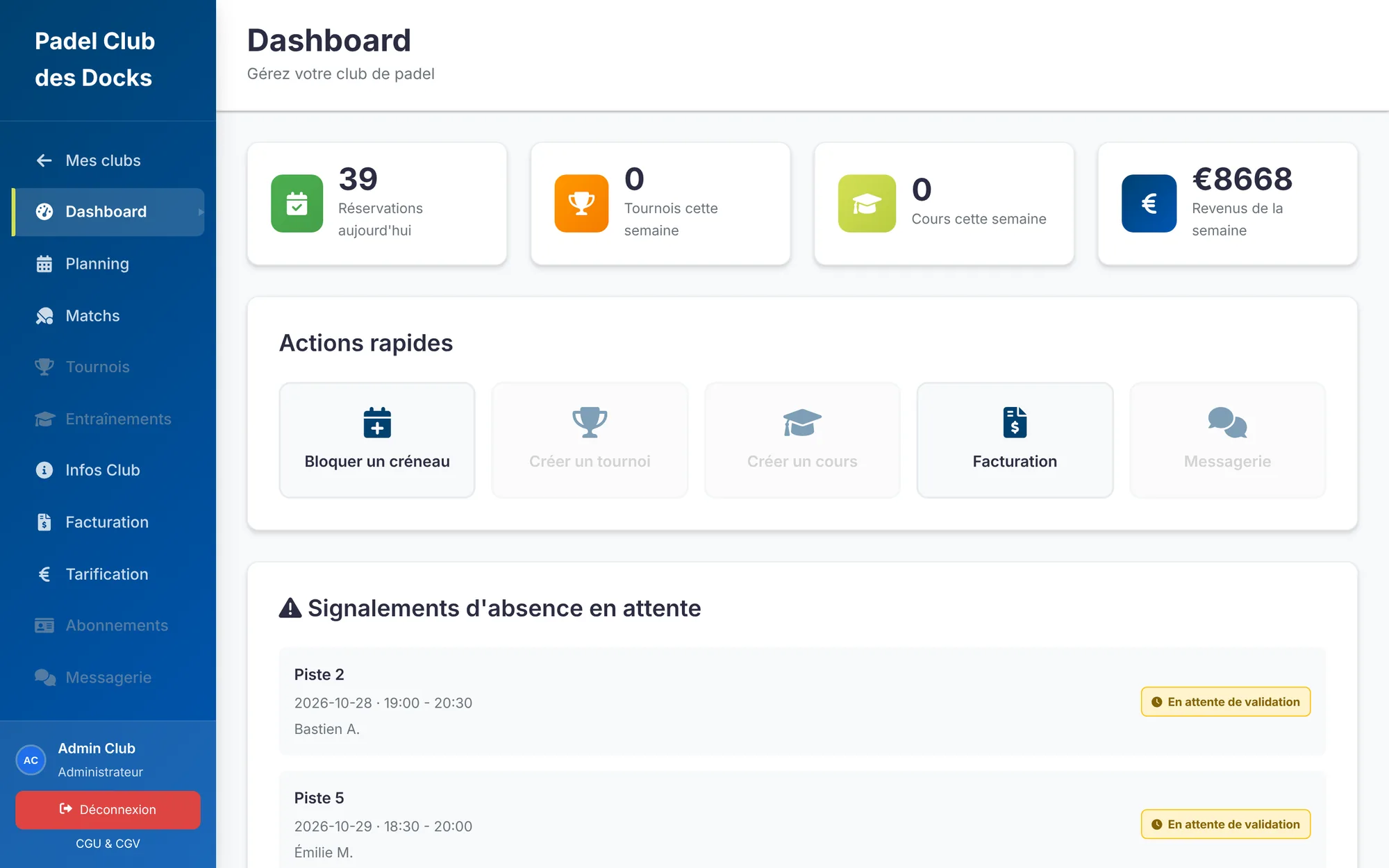Click the Créer un cours quick action

pyautogui.click(x=802, y=440)
